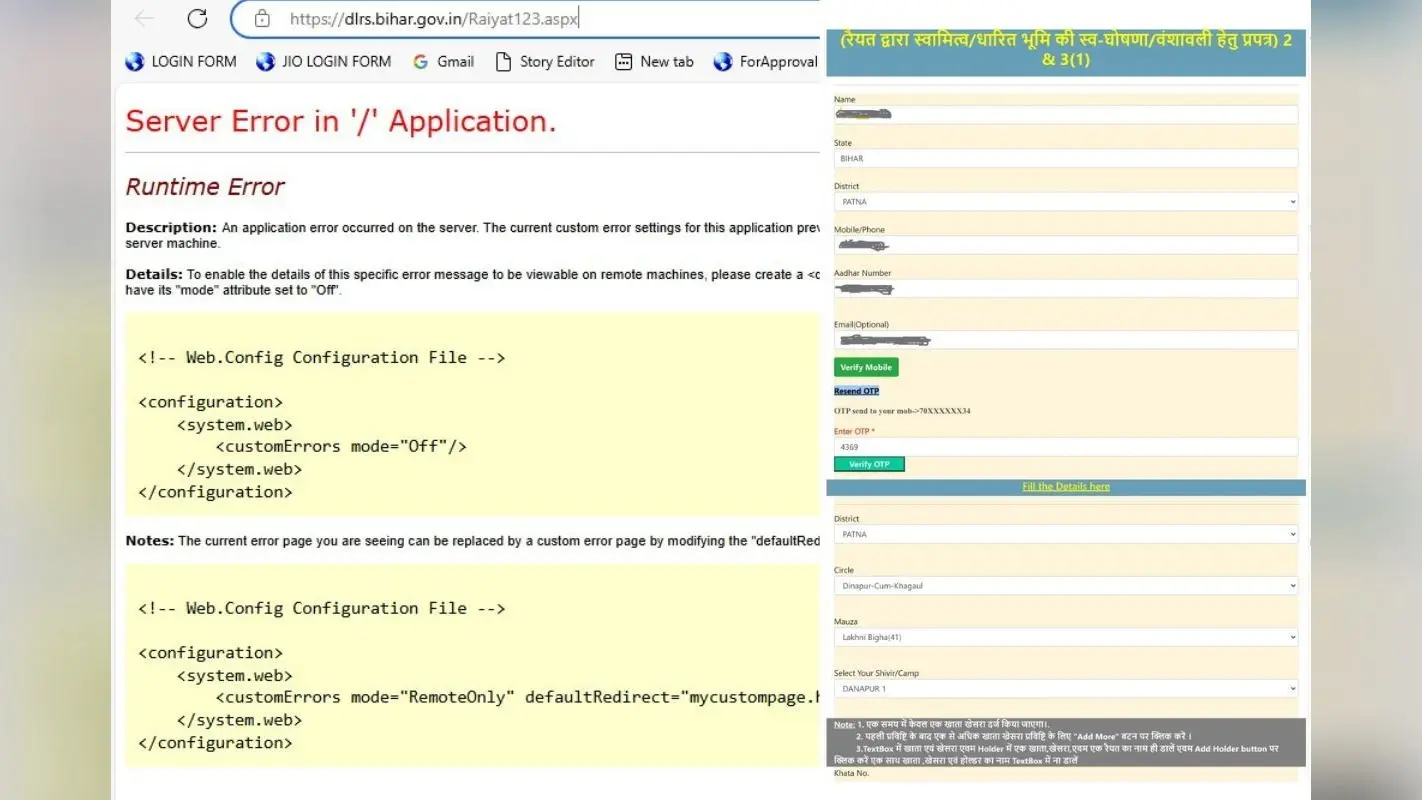Click the Email(Optional) input field

1066,340
